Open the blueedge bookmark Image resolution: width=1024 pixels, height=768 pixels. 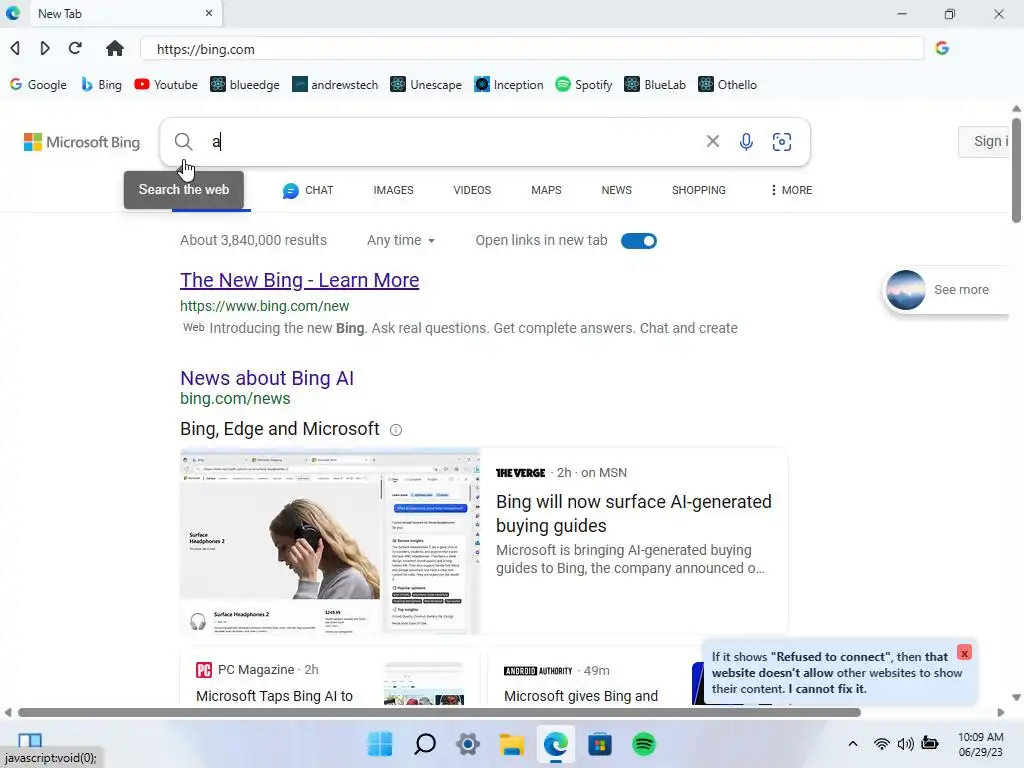pyautogui.click(x=245, y=85)
